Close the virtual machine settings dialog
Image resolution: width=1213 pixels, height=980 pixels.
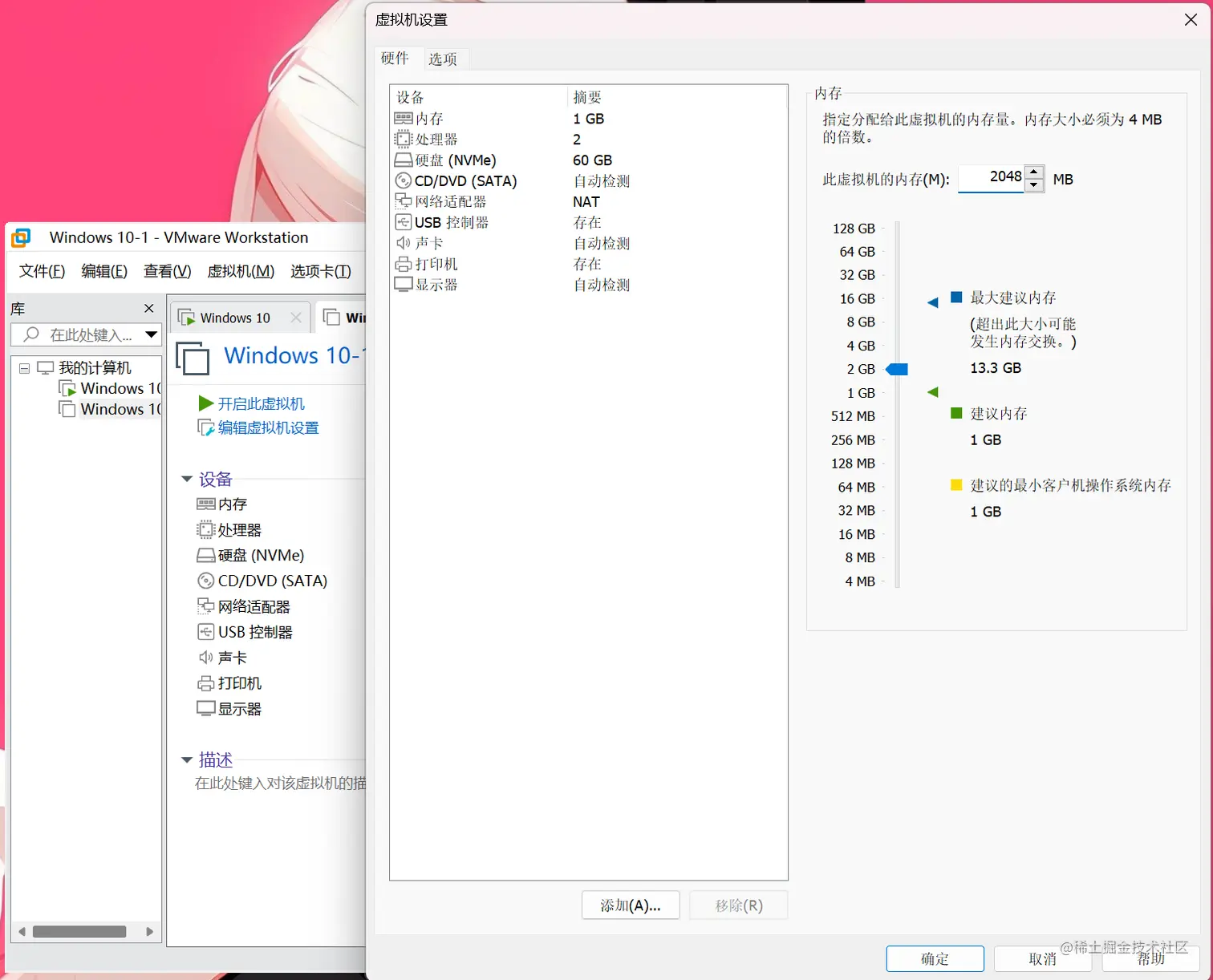coord(1191,20)
